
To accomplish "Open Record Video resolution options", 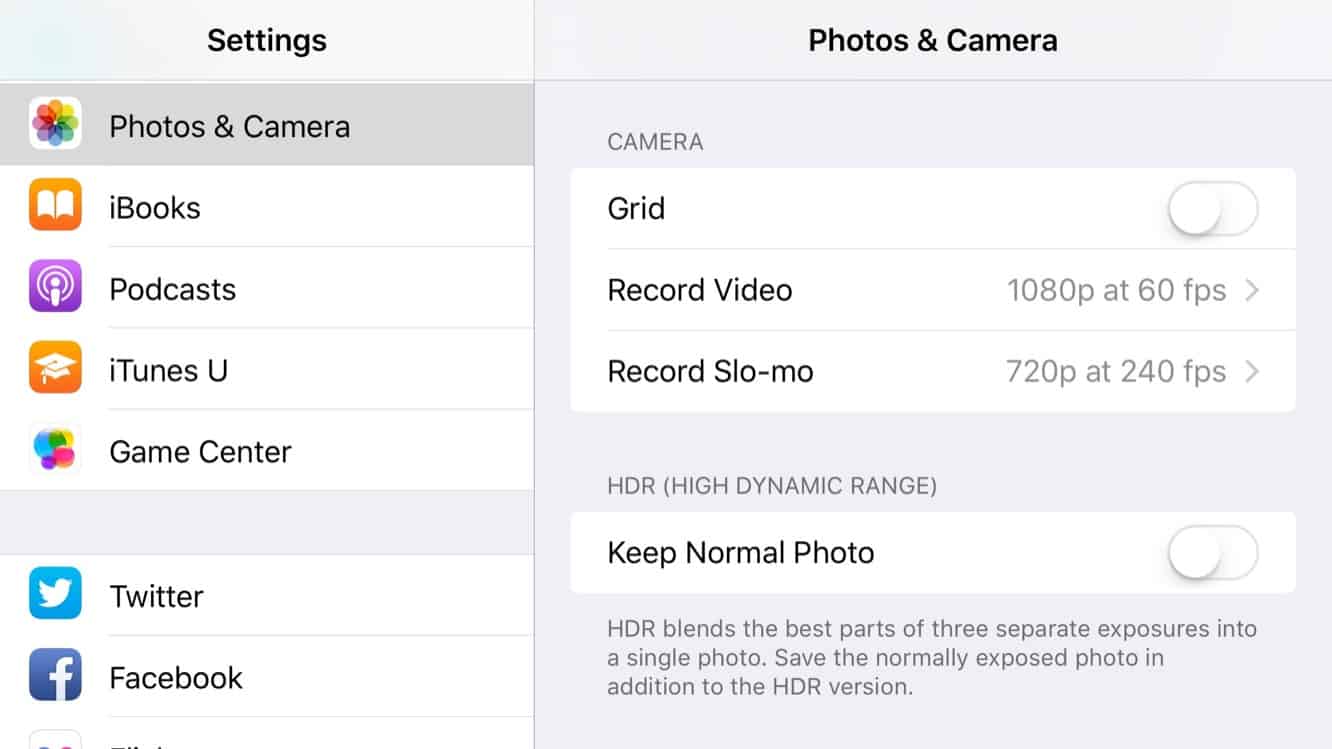I will [930, 290].
